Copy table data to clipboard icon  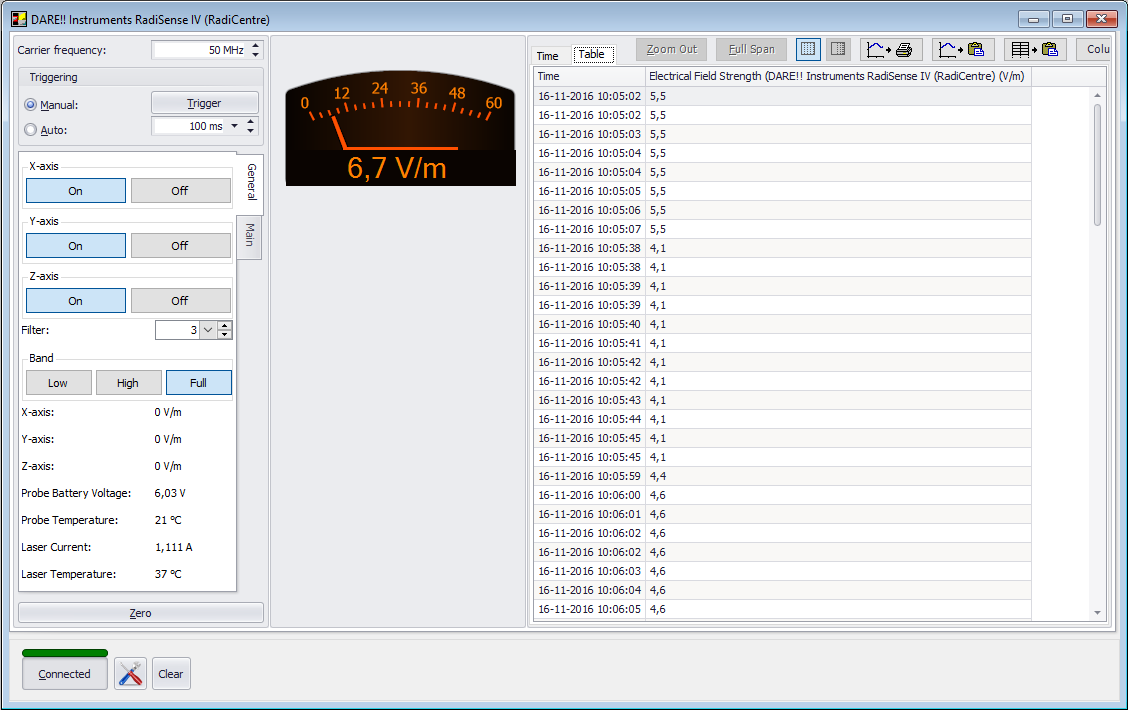pos(1035,49)
